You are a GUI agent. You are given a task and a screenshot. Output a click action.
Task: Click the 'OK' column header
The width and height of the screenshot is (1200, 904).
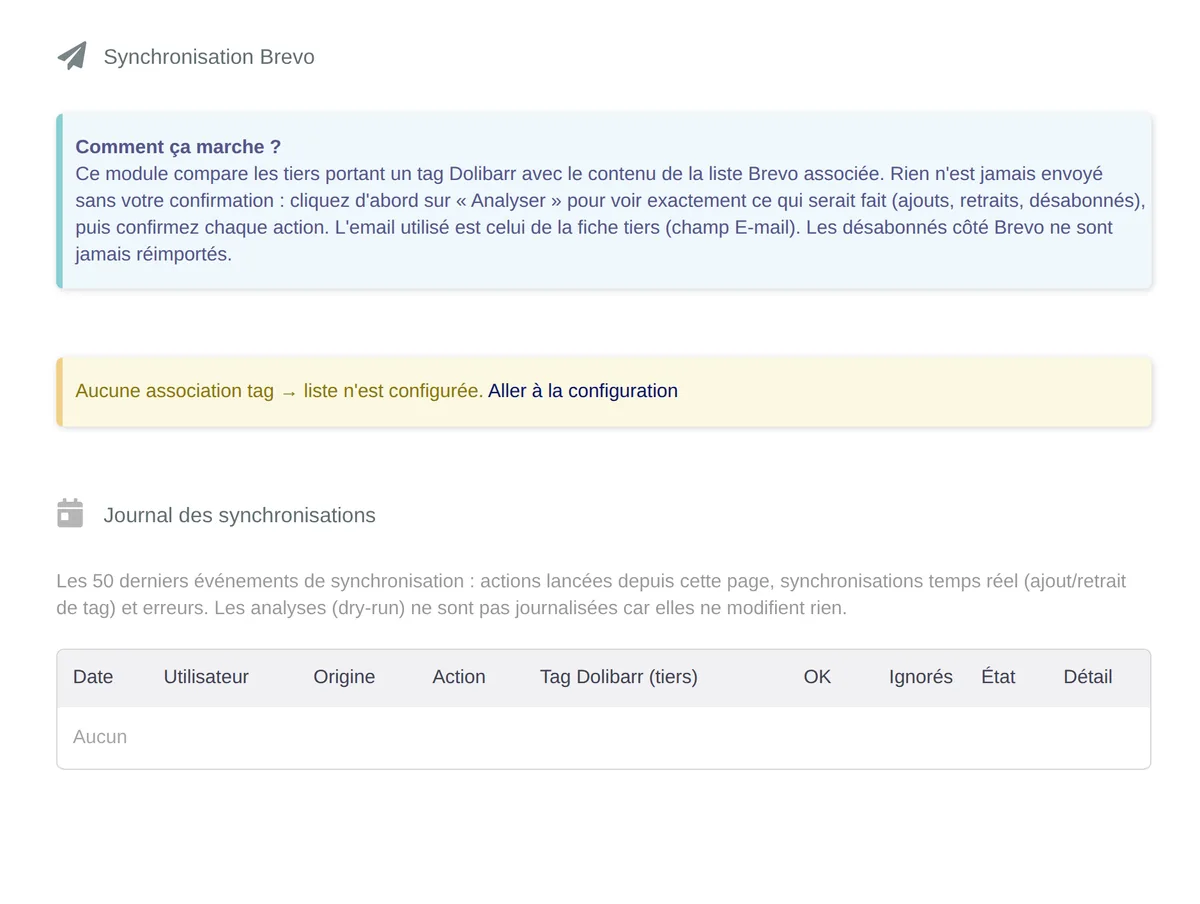[817, 677]
